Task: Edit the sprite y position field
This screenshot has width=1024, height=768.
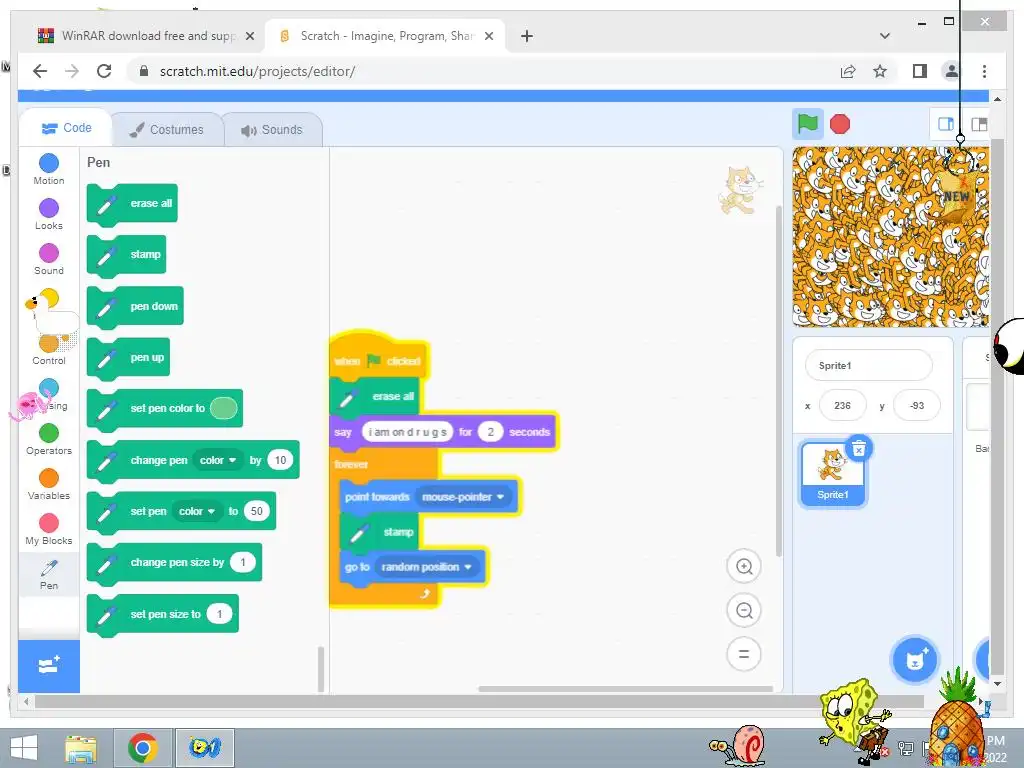Action: pos(917,406)
